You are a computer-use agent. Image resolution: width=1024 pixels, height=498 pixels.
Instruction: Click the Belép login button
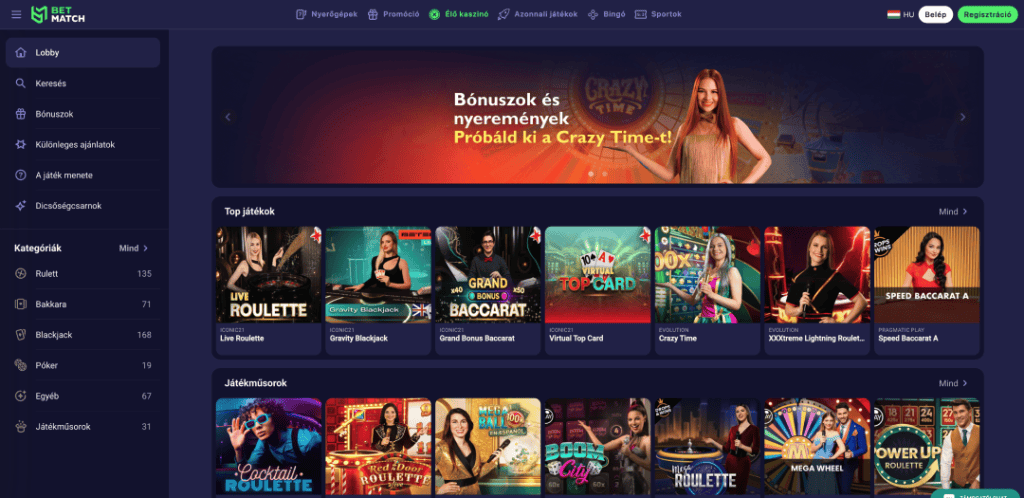[935, 14]
